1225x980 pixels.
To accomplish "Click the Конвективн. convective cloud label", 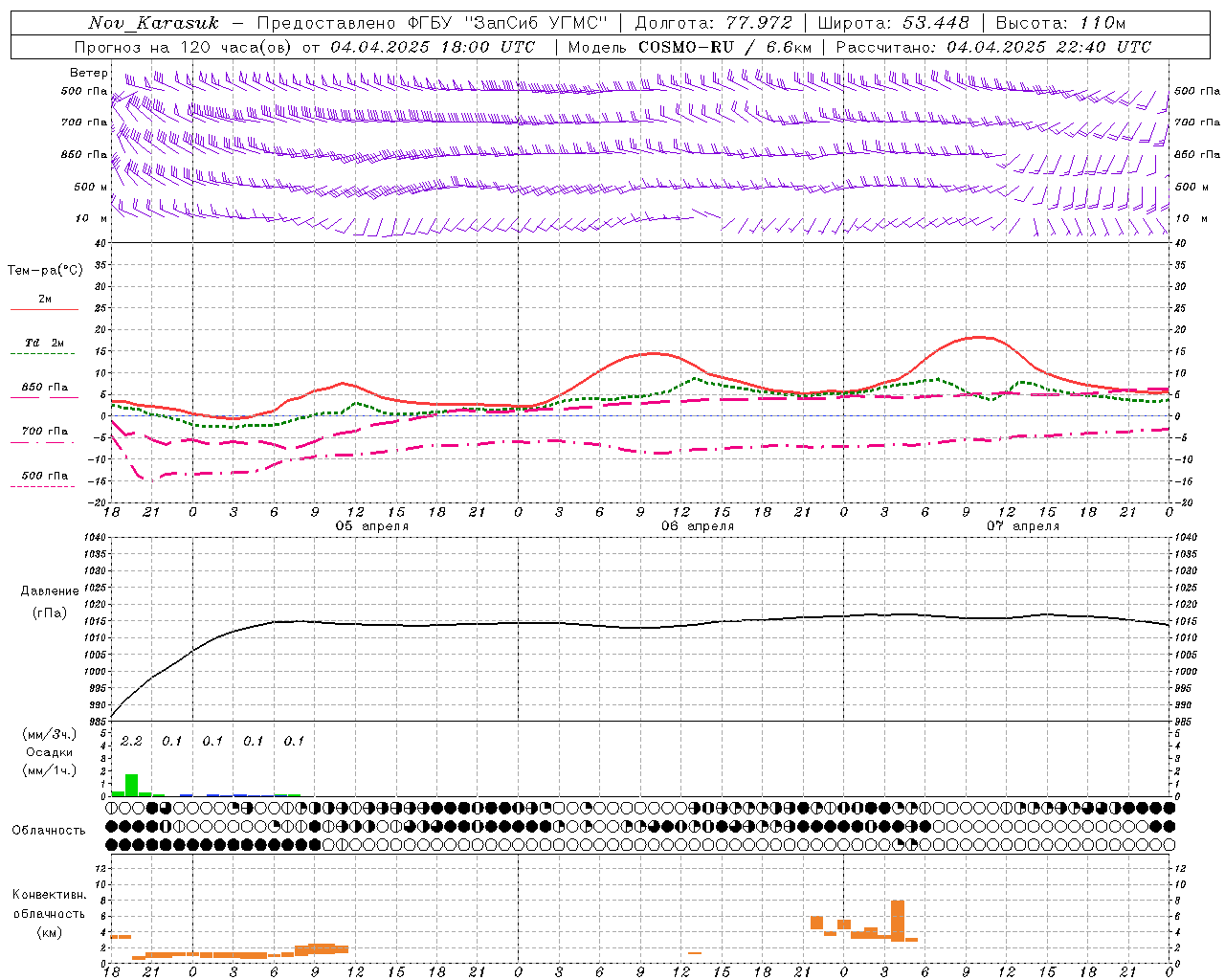I will pyautogui.click(x=50, y=895).
